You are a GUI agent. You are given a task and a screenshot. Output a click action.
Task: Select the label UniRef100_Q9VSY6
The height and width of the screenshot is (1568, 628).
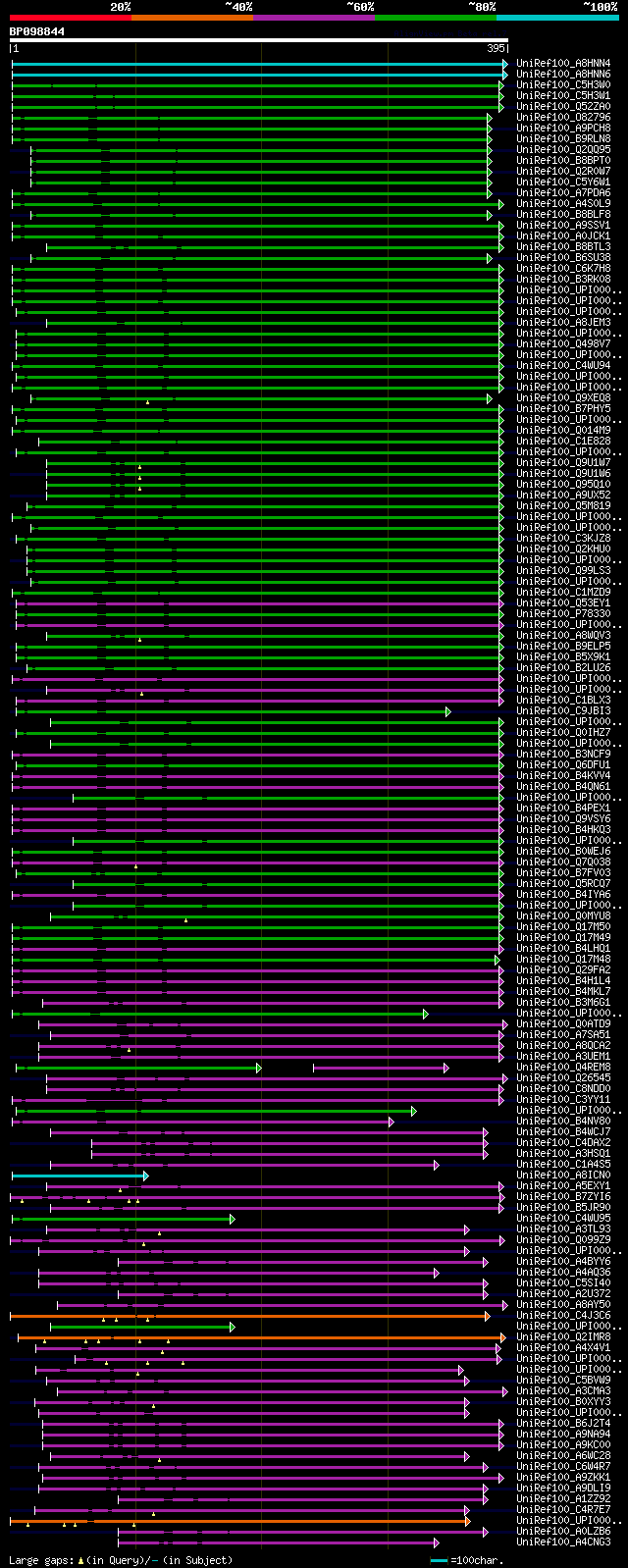click(x=563, y=818)
